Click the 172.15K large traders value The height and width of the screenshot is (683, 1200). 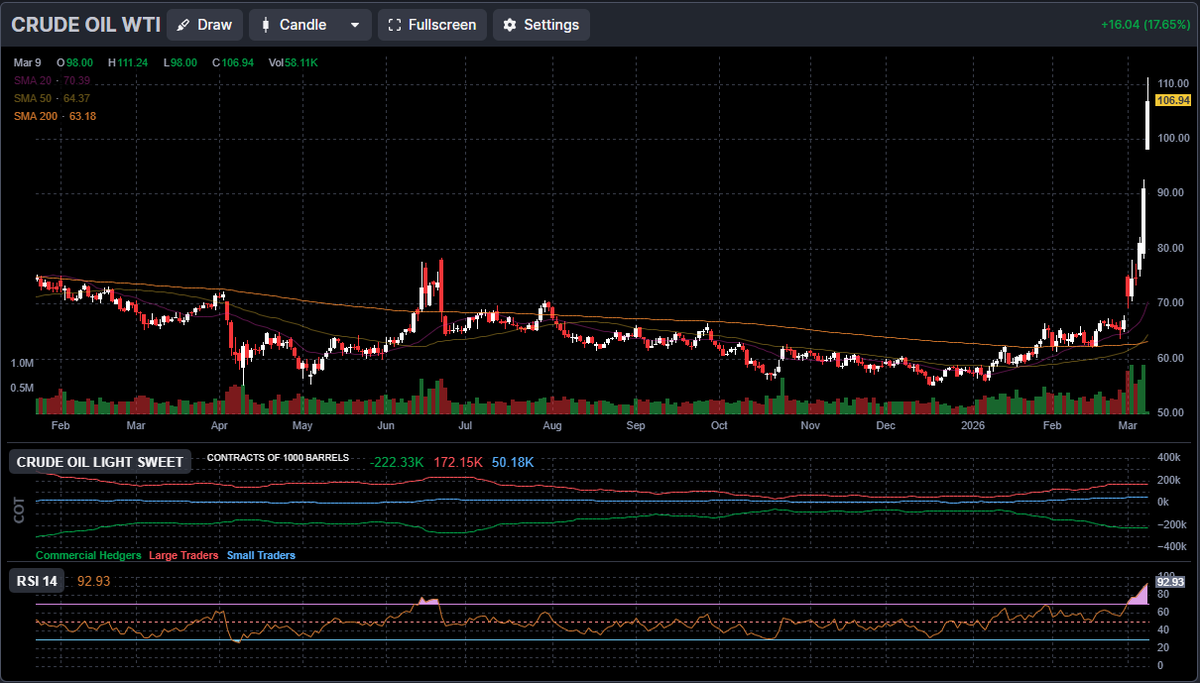pos(459,462)
